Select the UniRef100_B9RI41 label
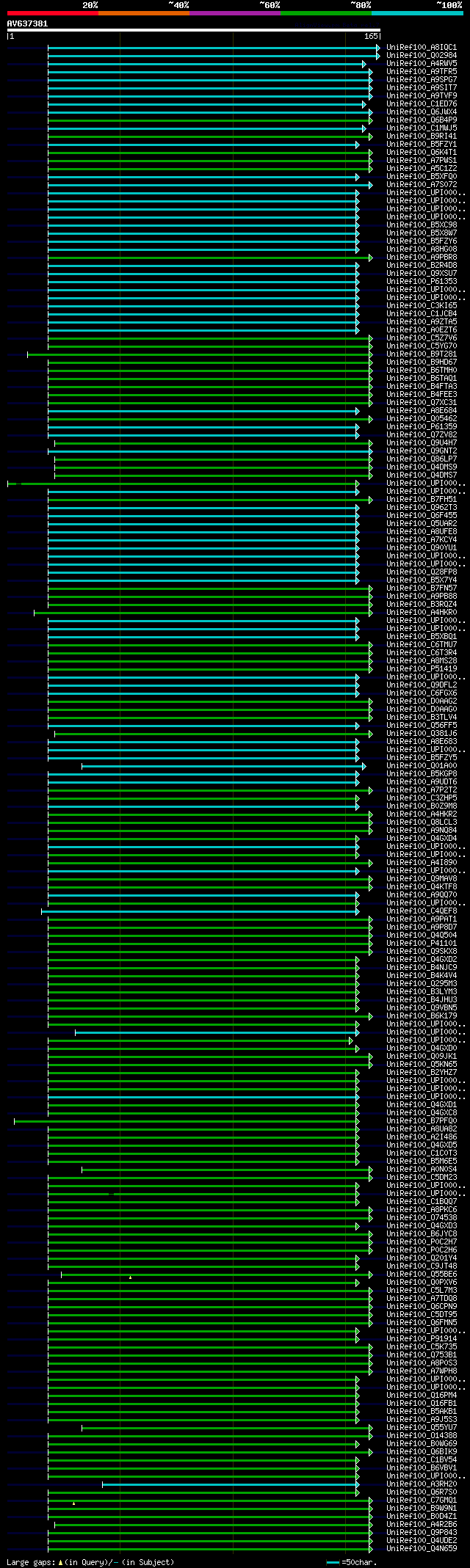470x1568 pixels. pyautogui.click(x=422, y=136)
